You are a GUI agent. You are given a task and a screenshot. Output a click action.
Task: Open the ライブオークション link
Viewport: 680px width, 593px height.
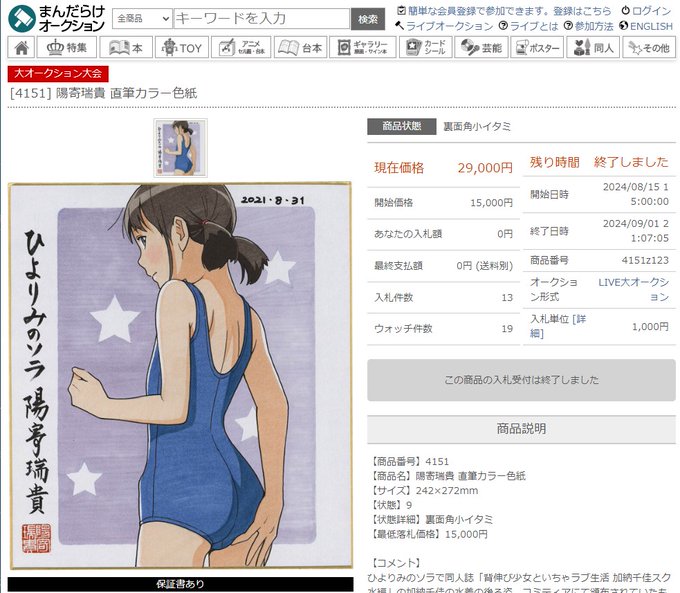click(449, 26)
